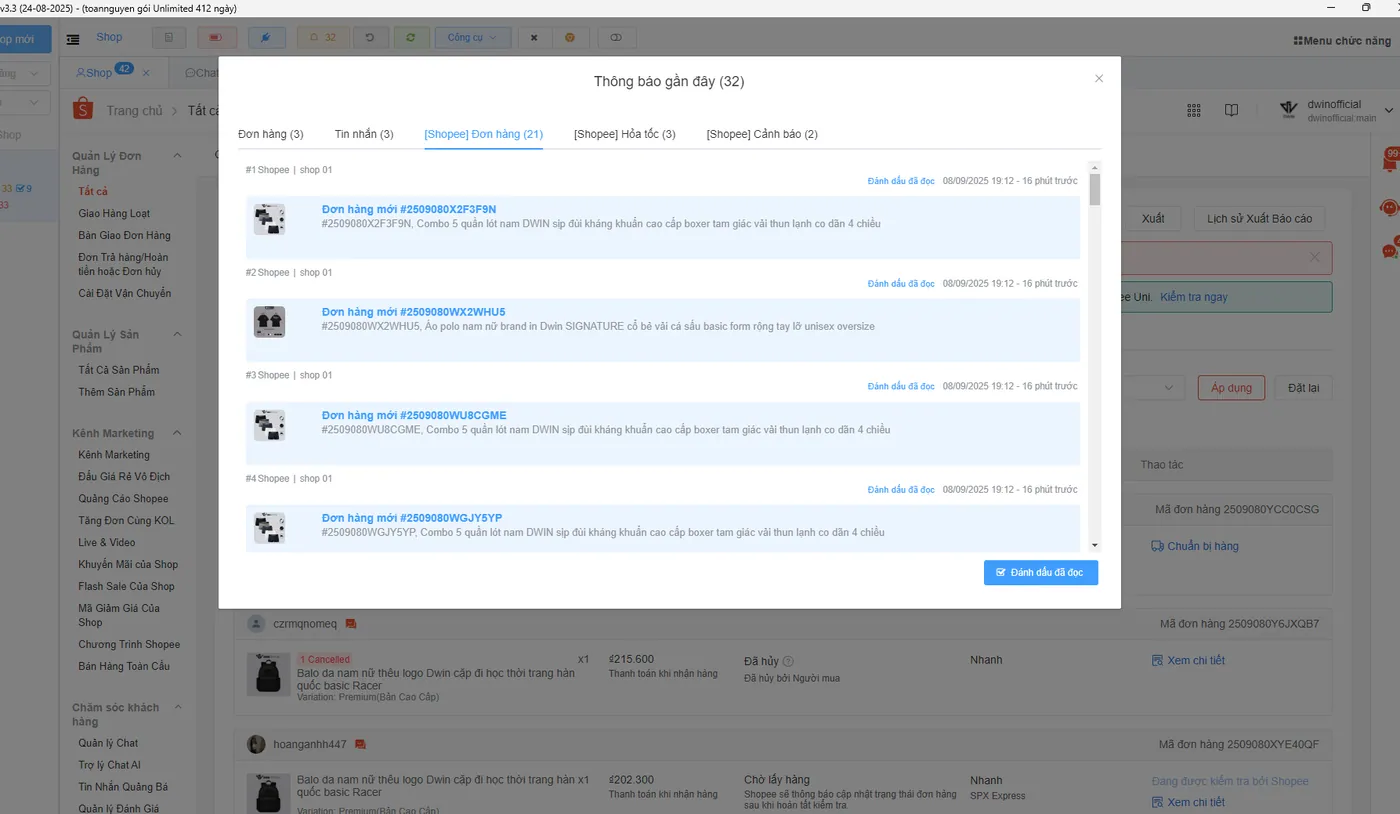Open the Công cụ dropdown
This screenshot has height=814, width=1400.
pos(473,37)
